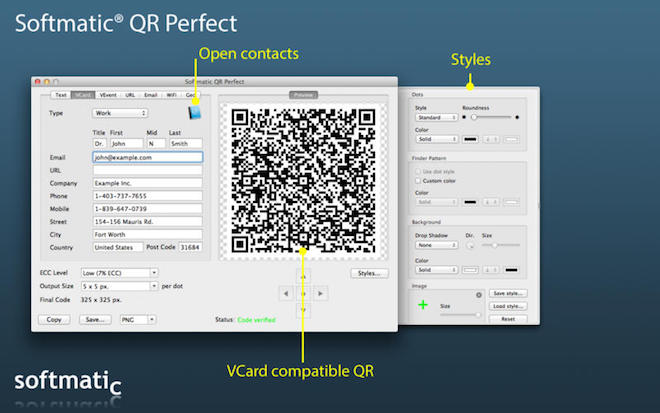
Task: Click the drop shadow Size slider
Action: (500, 245)
